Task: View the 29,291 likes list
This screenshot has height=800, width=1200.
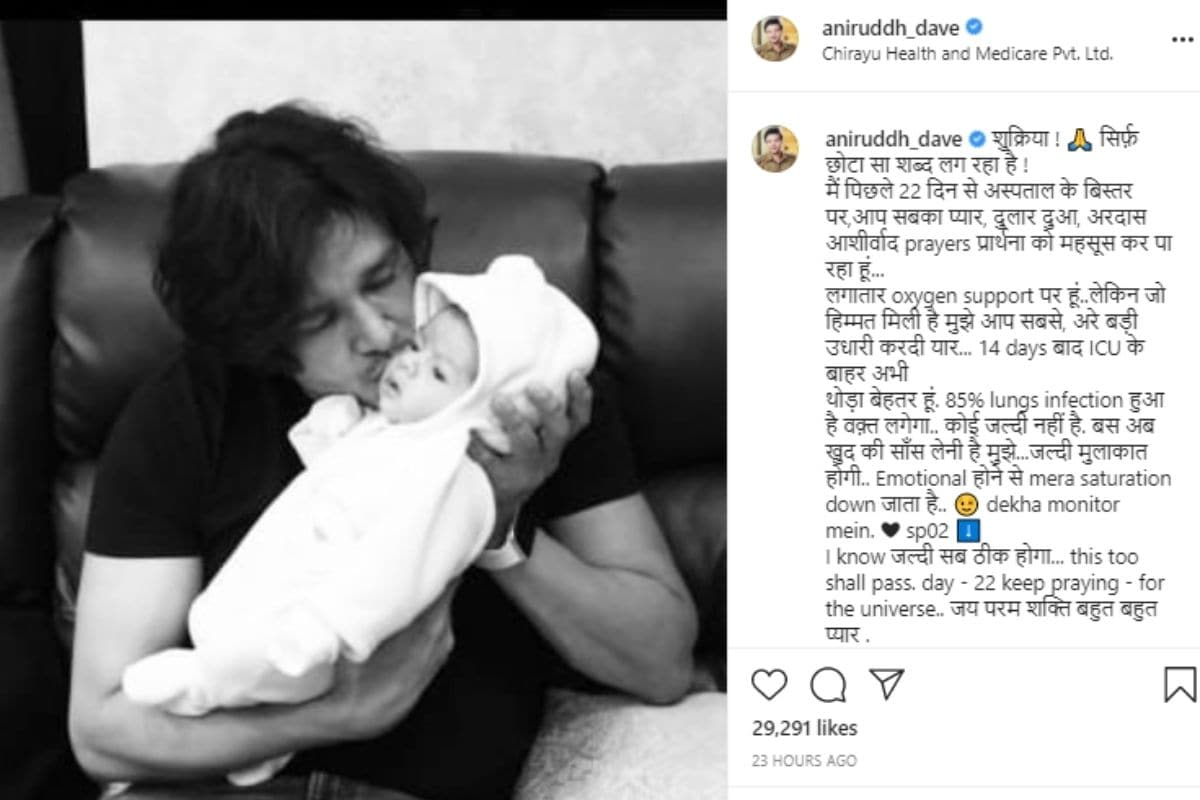Action: point(805,728)
